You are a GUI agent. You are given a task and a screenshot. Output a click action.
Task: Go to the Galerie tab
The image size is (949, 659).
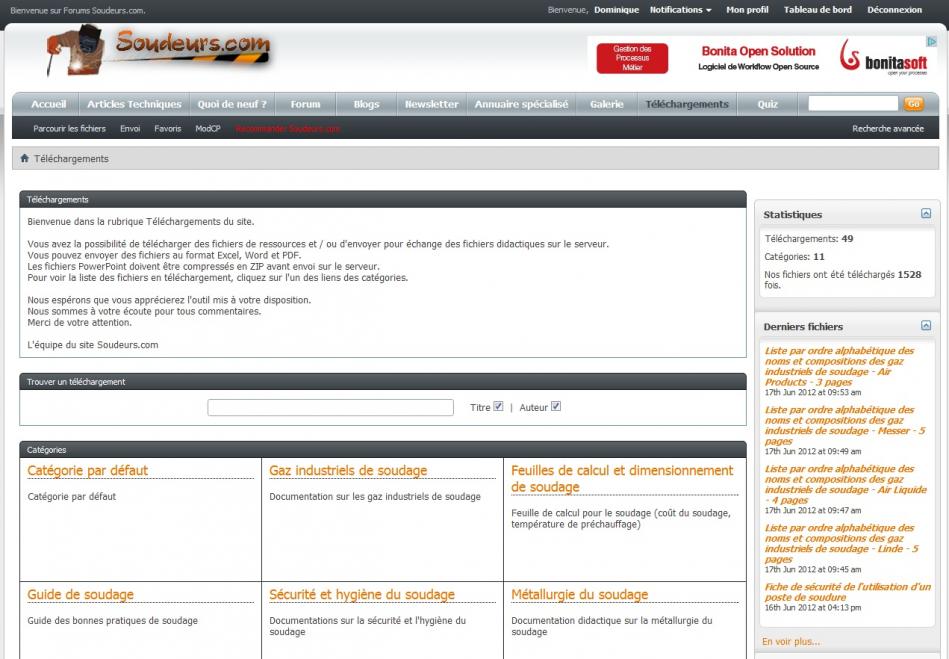coord(606,104)
